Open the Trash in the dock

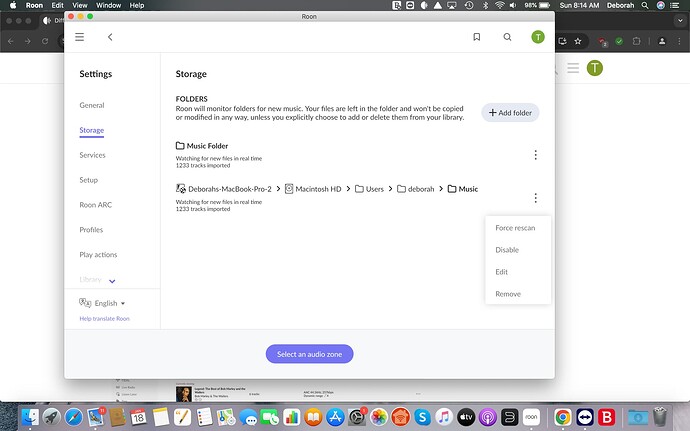[659, 417]
